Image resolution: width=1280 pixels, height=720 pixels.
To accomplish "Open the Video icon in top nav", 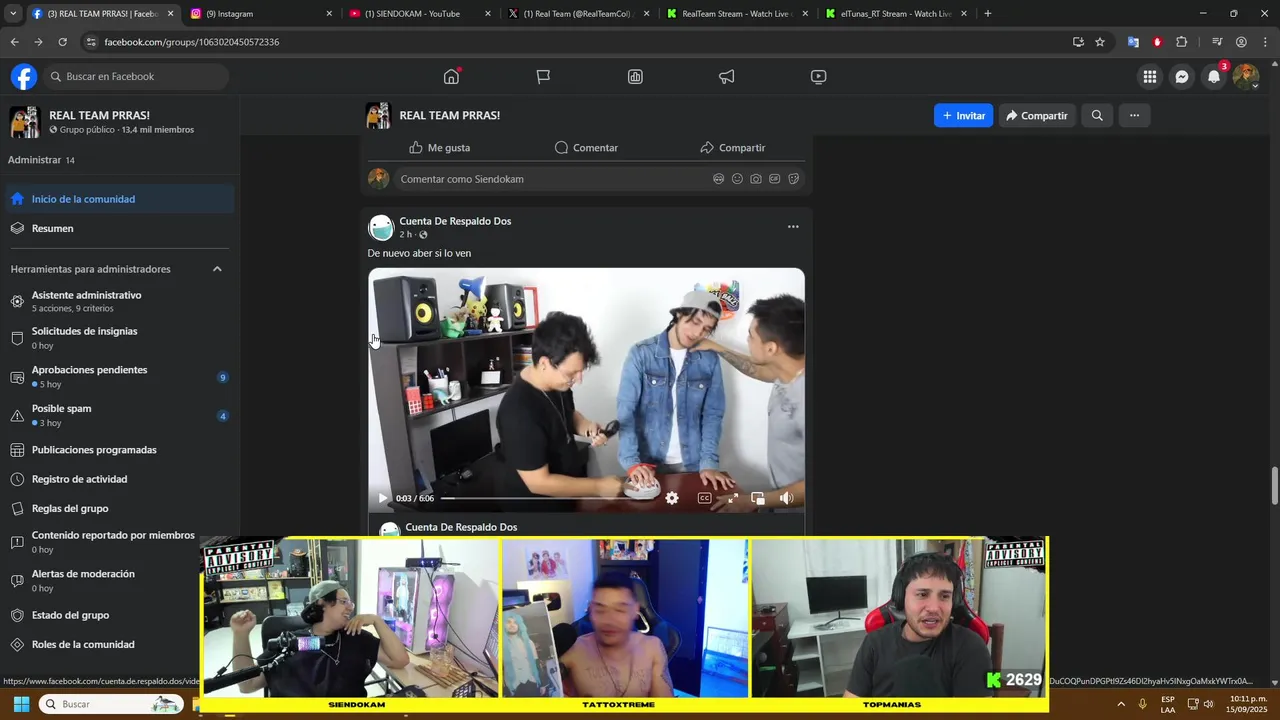I will click(818, 77).
